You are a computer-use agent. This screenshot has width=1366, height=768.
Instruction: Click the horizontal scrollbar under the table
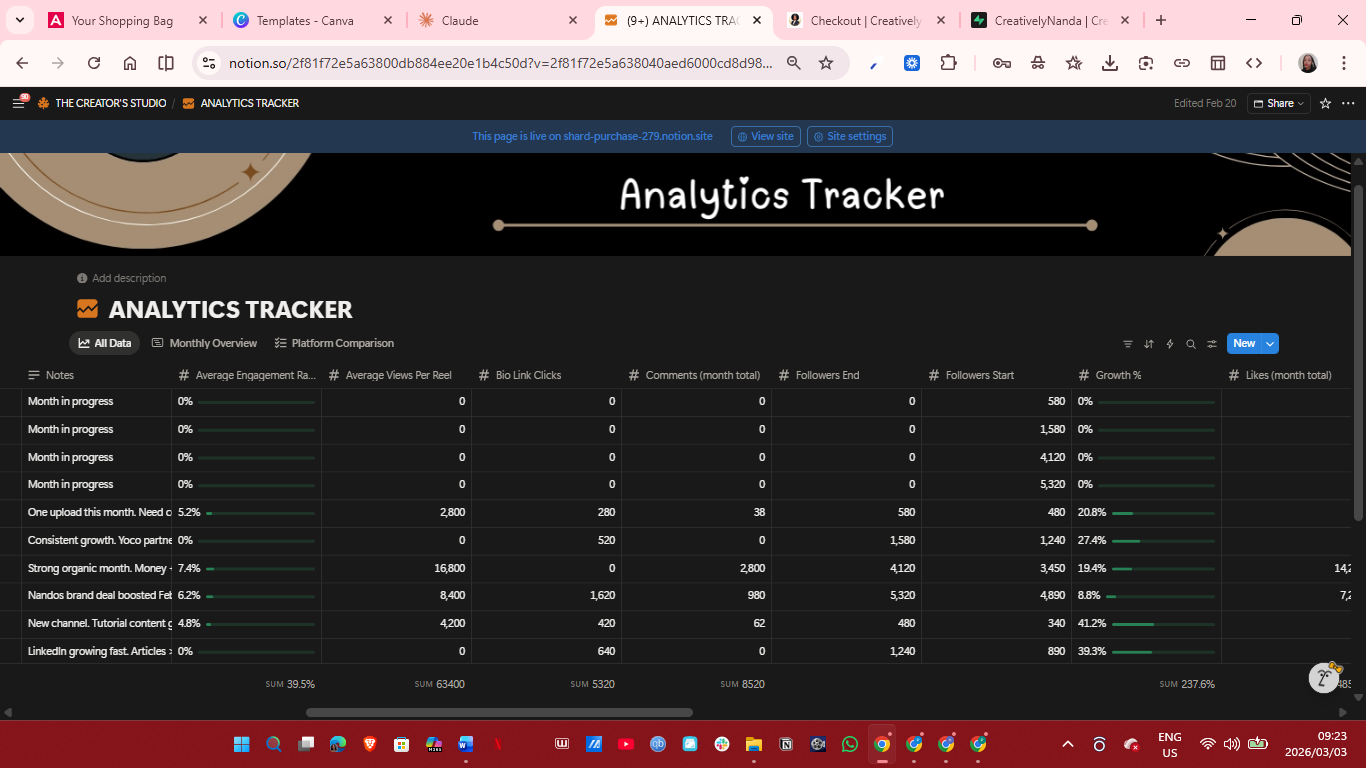(x=499, y=712)
